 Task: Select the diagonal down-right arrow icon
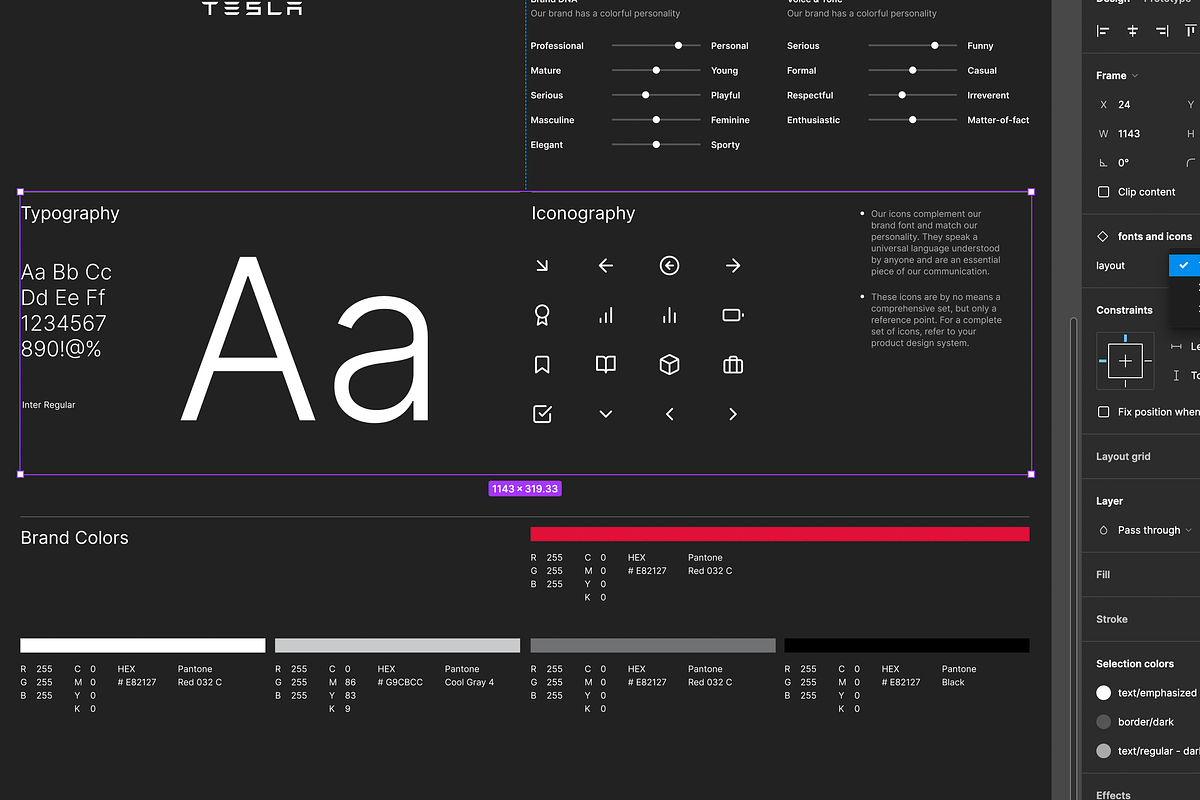[x=542, y=265]
